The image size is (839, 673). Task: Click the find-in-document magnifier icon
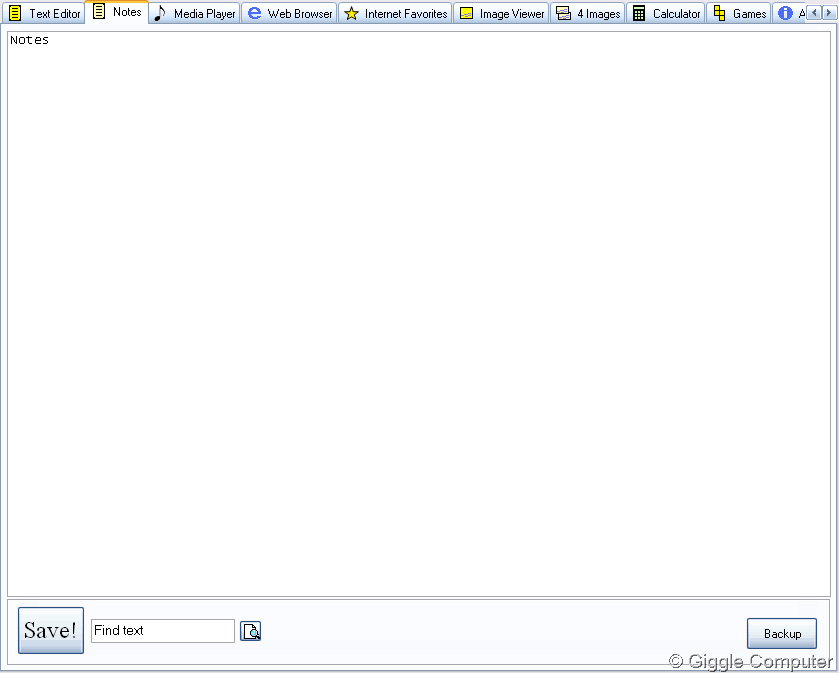[250, 631]
